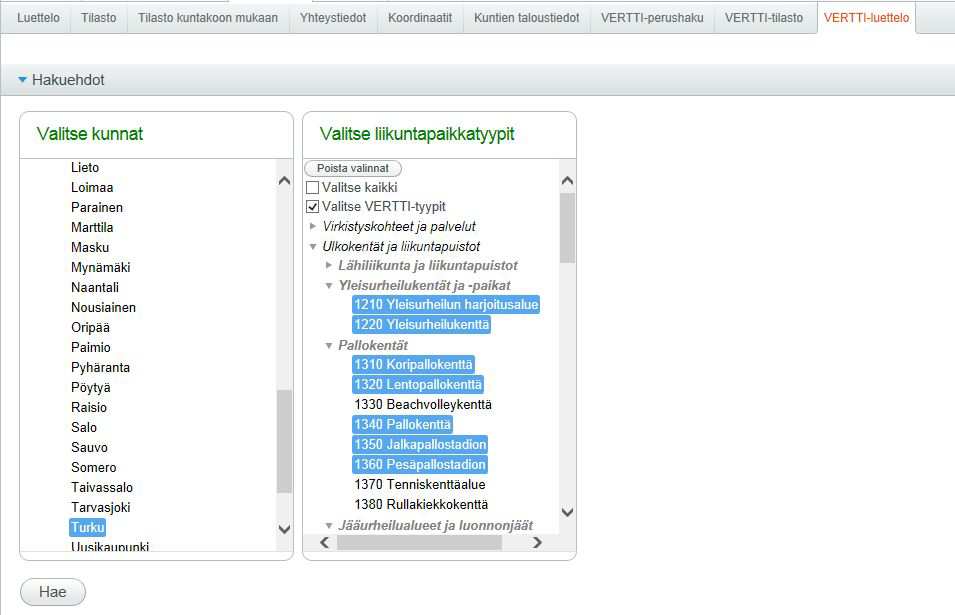Switch to the Tilasto tab
This screenshot has width=955, height=615.
[x=99, y=18]
